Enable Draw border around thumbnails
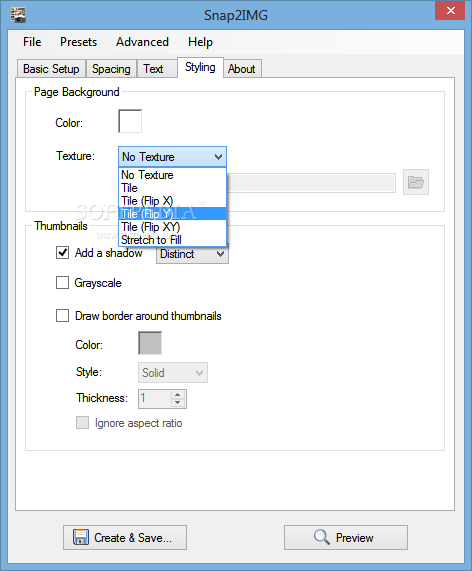Image resolution: width=472 pixels, height=571 pixels. pos(62,315)
